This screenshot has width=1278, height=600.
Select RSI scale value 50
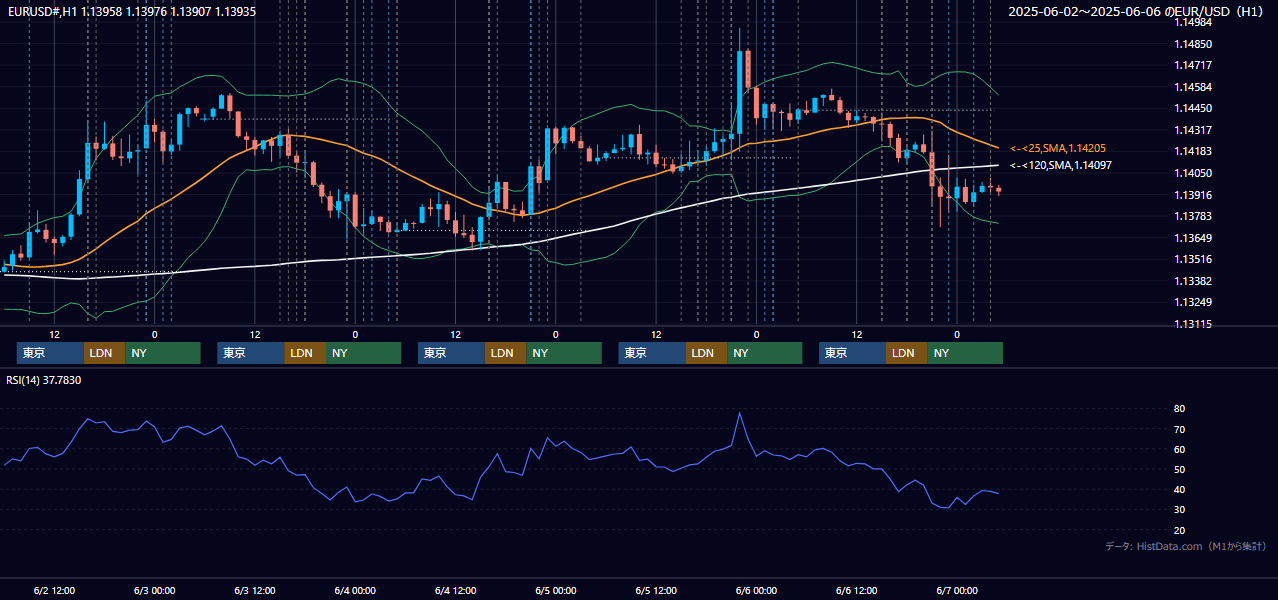tap(1180, 469)
